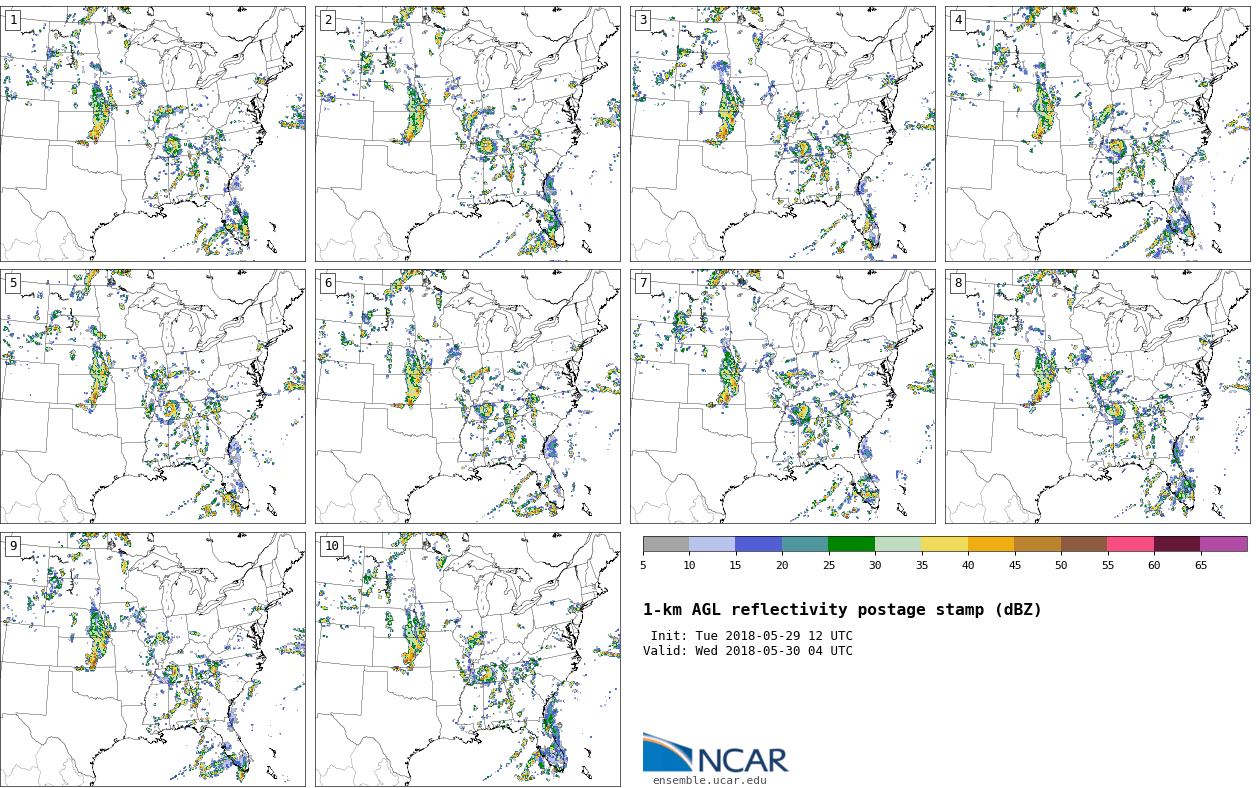Viewport: 1260px width, 788px height.
Task: Pick the dark green 25–30 dBZ swatch
Action: click(851, 544)
